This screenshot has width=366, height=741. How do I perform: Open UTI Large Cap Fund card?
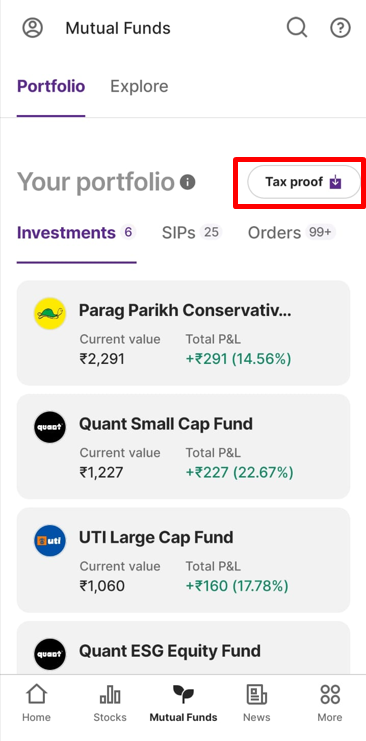183,560
